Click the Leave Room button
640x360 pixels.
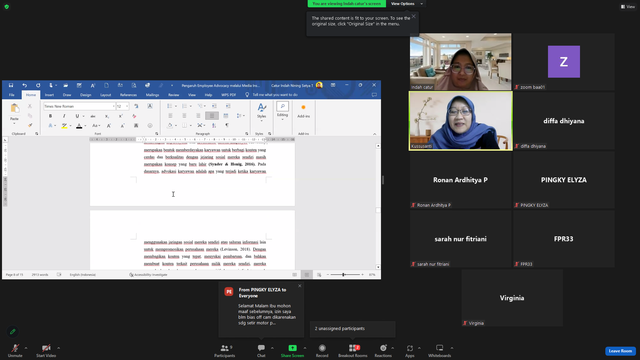620,351
